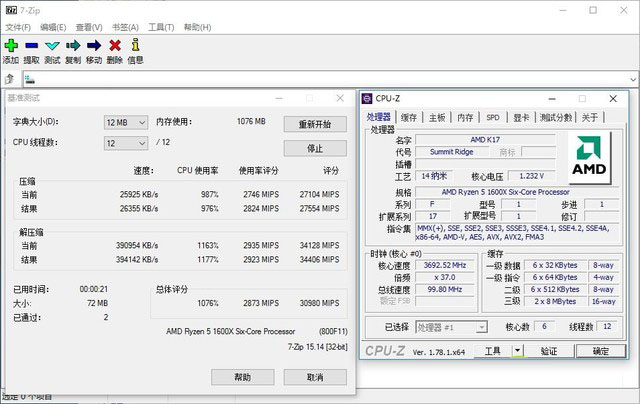
Task: Click the 工具 dropdown arrow in CPU-Z
Action: click(518, 351)
